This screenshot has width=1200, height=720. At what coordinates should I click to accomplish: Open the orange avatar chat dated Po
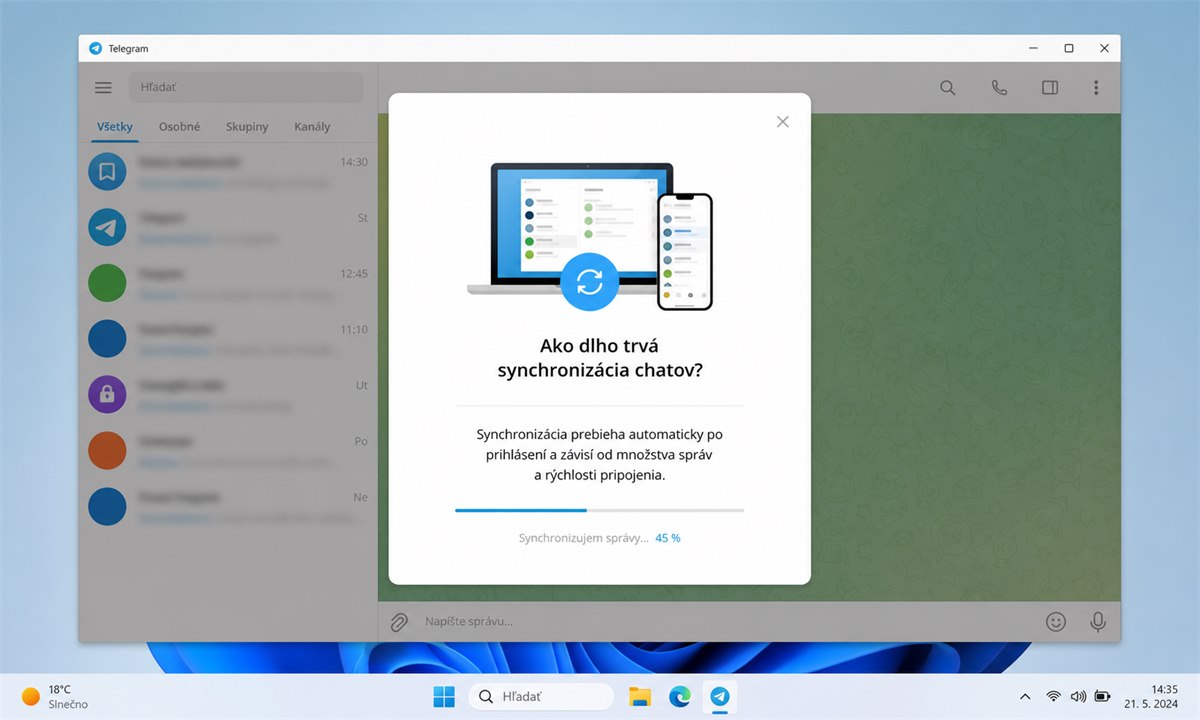click(x=228, y=452)
